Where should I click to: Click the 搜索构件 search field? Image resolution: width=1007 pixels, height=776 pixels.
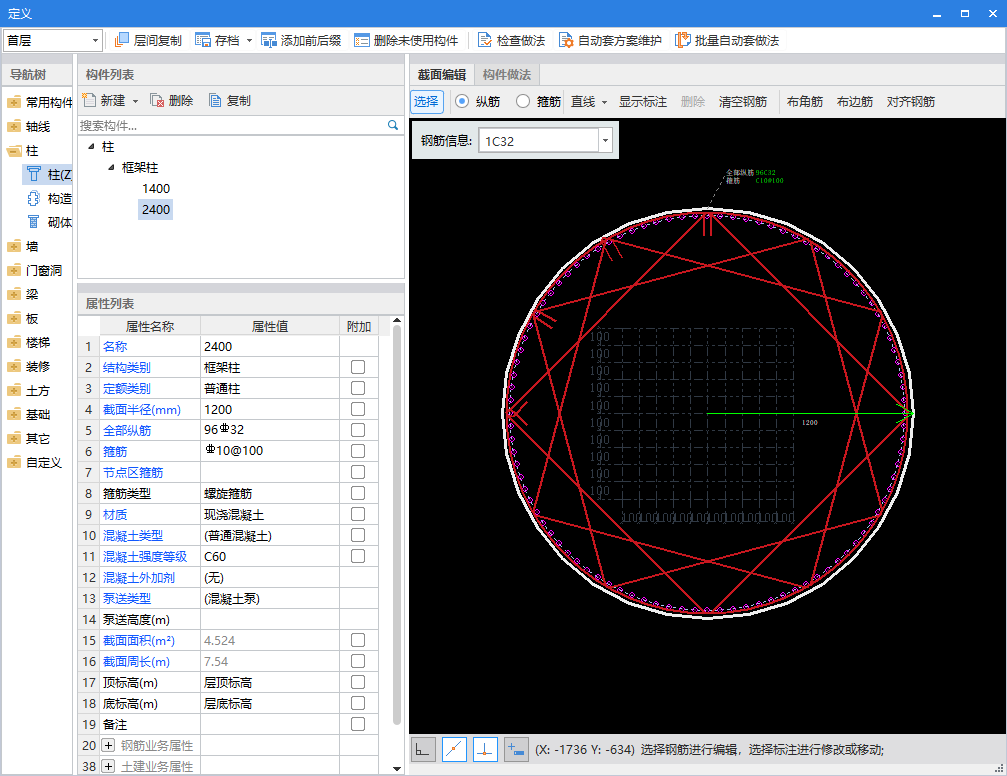click(232, 125)
